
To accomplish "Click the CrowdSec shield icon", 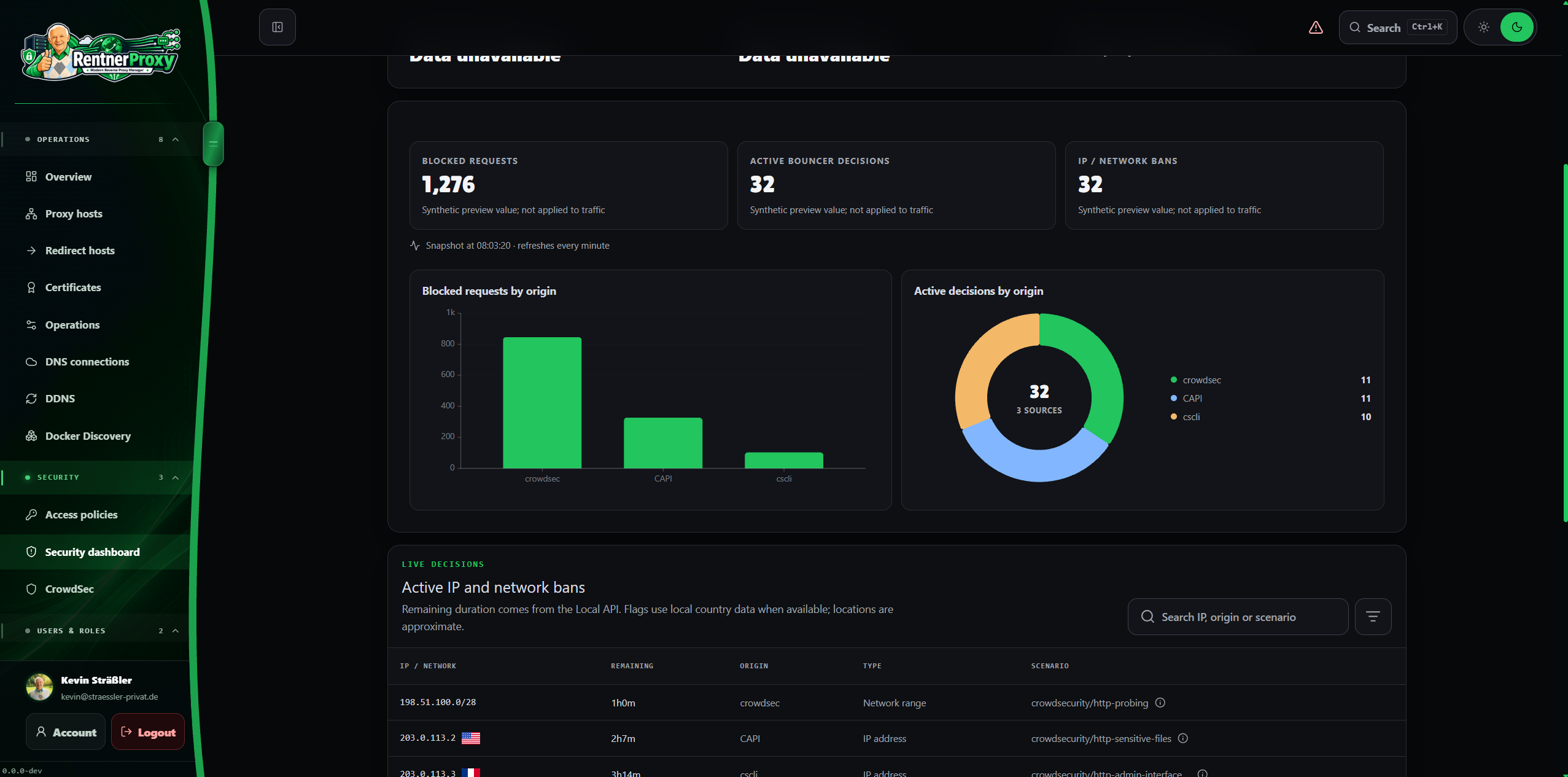I will 31,589.
